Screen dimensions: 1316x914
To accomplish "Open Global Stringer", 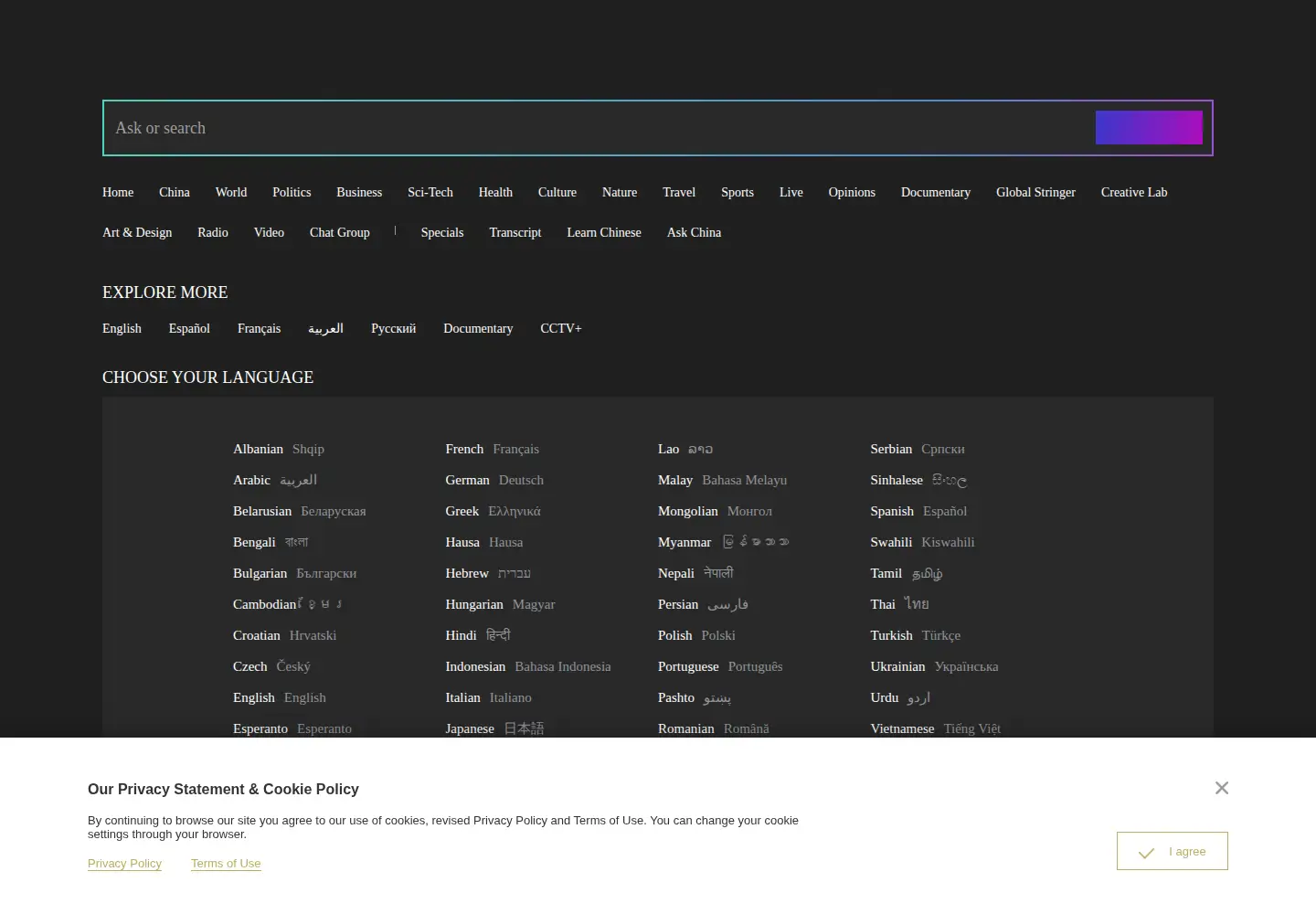I will coord(1035,192).
